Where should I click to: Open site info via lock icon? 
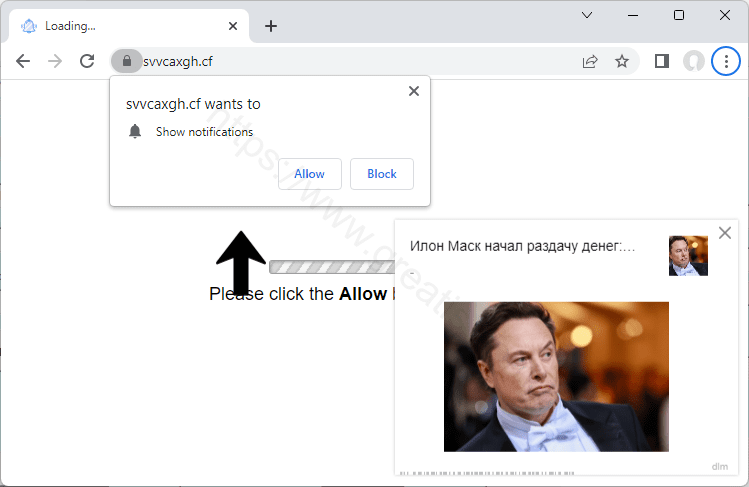tap(126, 61)
